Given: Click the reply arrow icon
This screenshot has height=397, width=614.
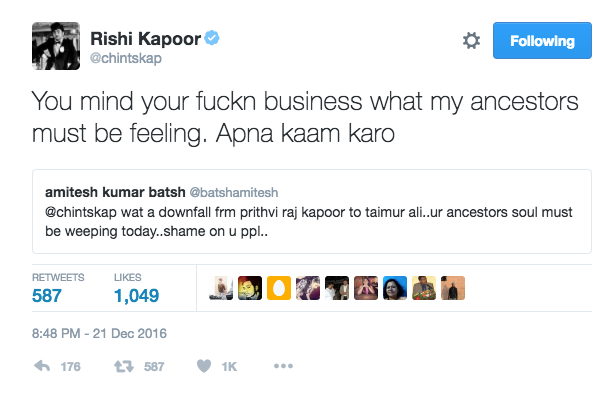Looking at the screenshot, I should pos(42,366).
